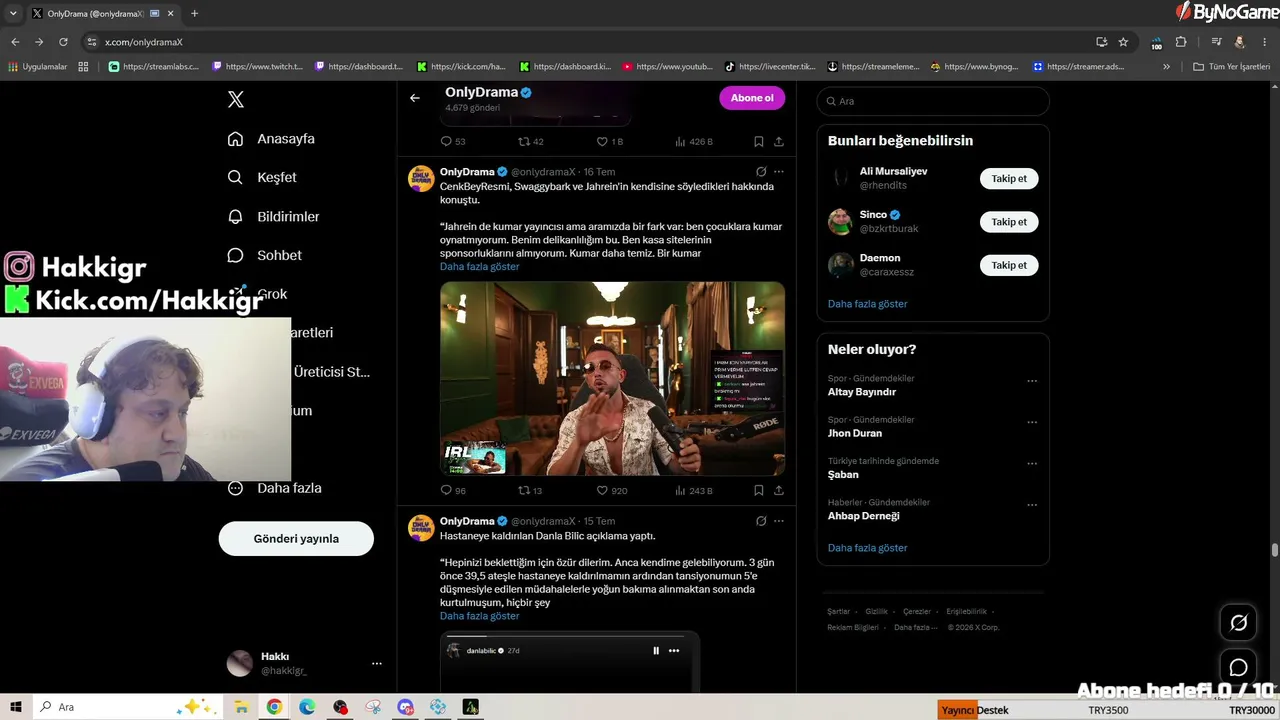The height and width of the screenshot is (720, 1280).
Task: Click the Chrome back button
Action: 15,42
